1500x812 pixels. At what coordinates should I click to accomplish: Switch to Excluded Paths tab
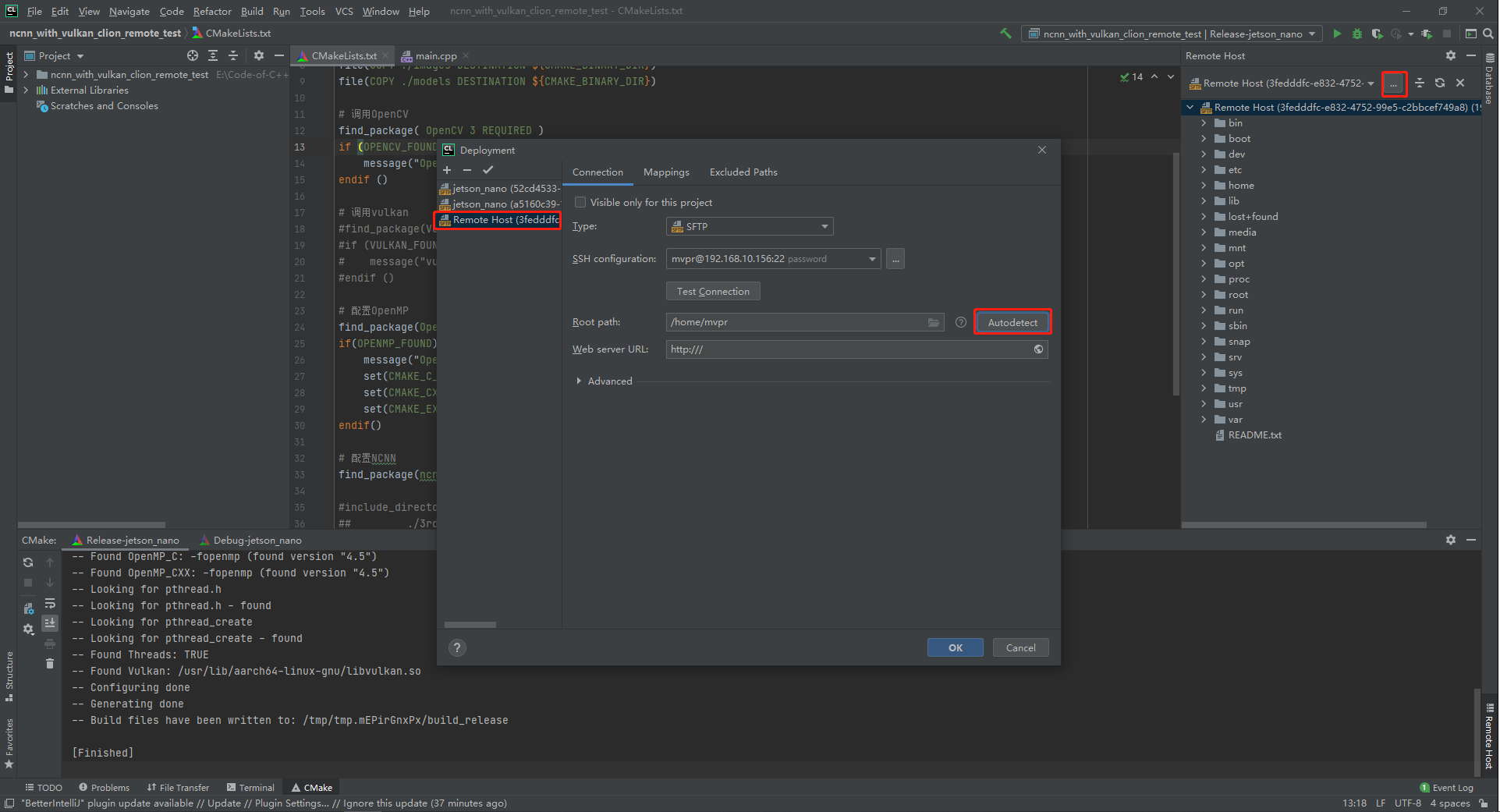pos(743,172)
